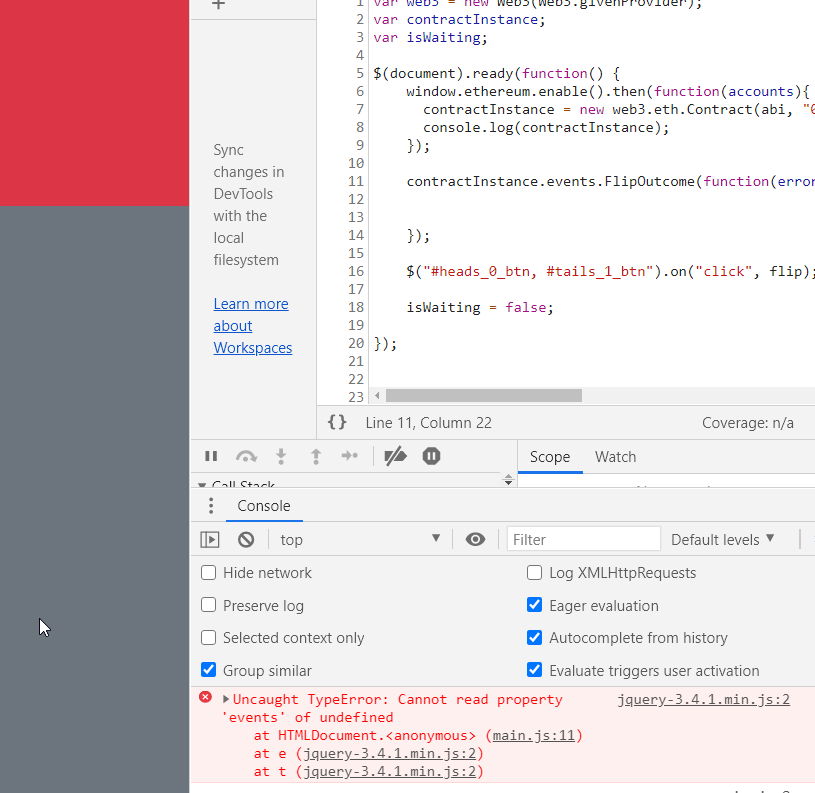Click the red error icon in console
The image size is (815, 793).
pos(206,697)
